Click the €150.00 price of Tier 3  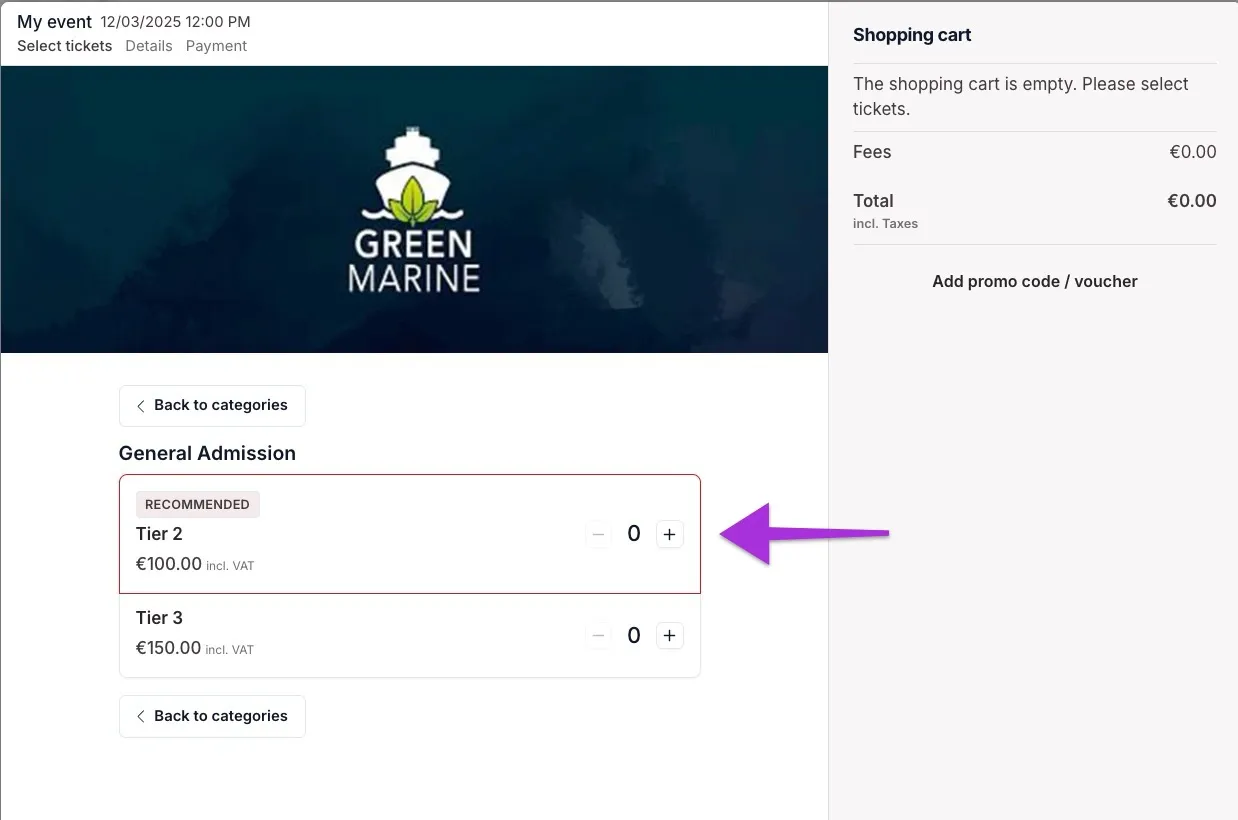pos(169,648)
